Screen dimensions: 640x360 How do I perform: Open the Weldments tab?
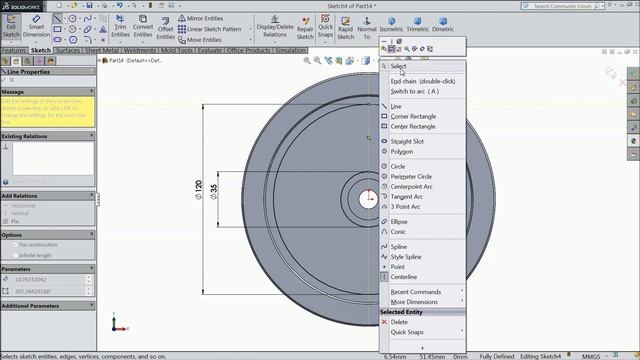click(x=139, y=50)
